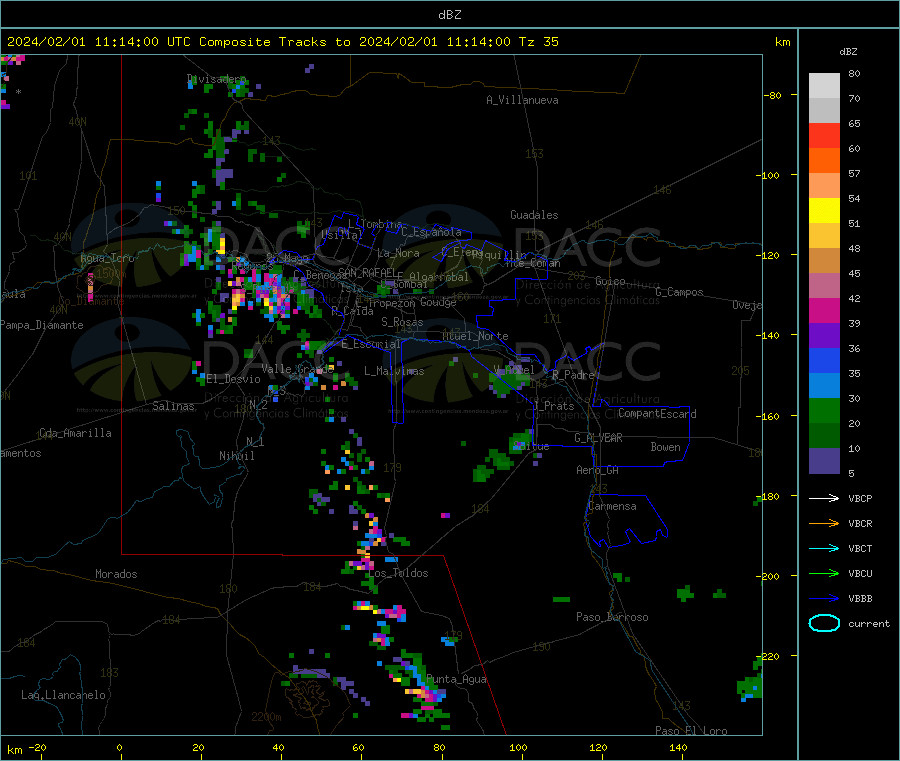The image size is (900, 761).
Task: Click the composite tracks timestamp header text
Action: tap(283, 42)
